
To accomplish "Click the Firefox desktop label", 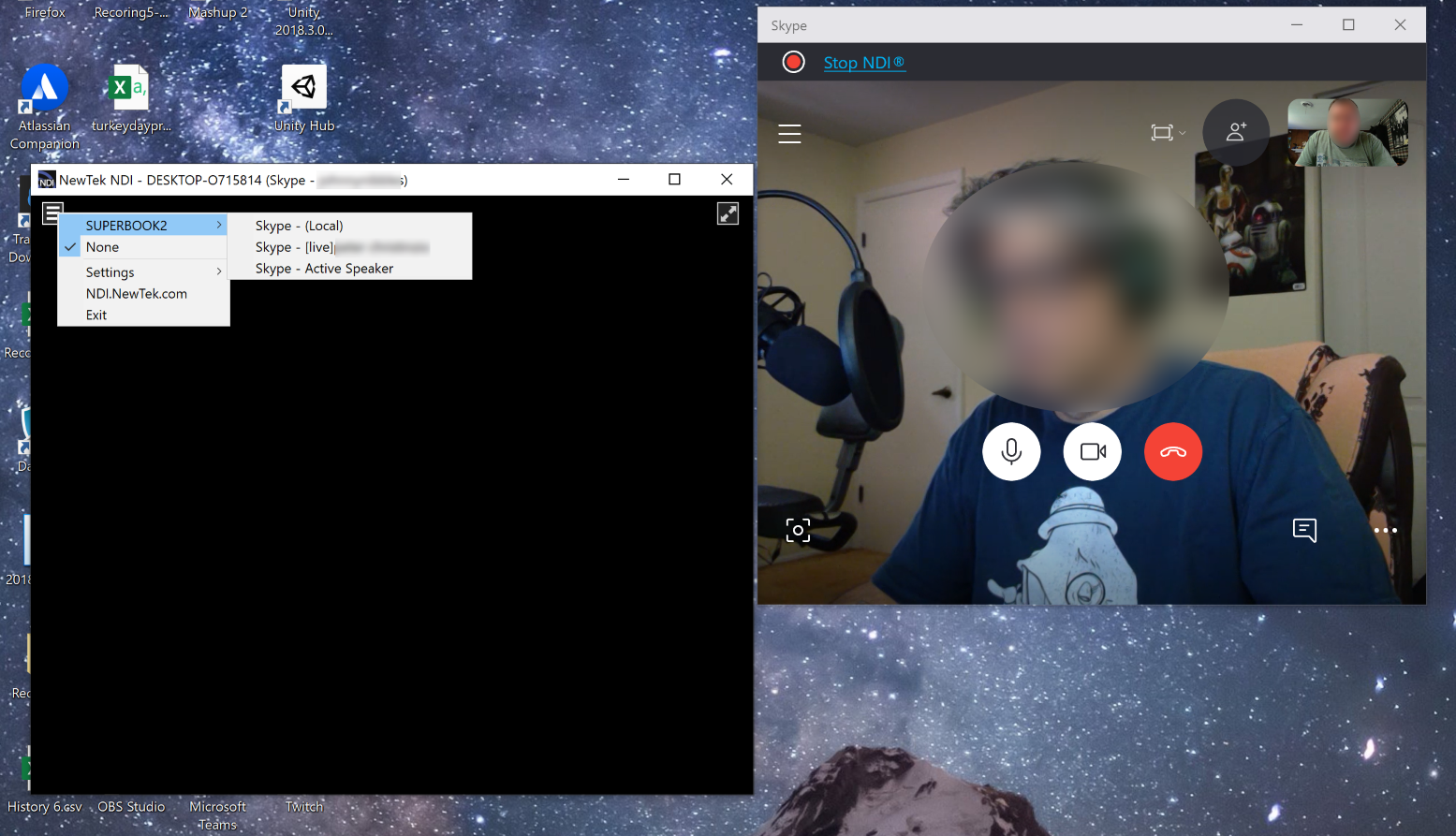I will [x=45, y=12].
